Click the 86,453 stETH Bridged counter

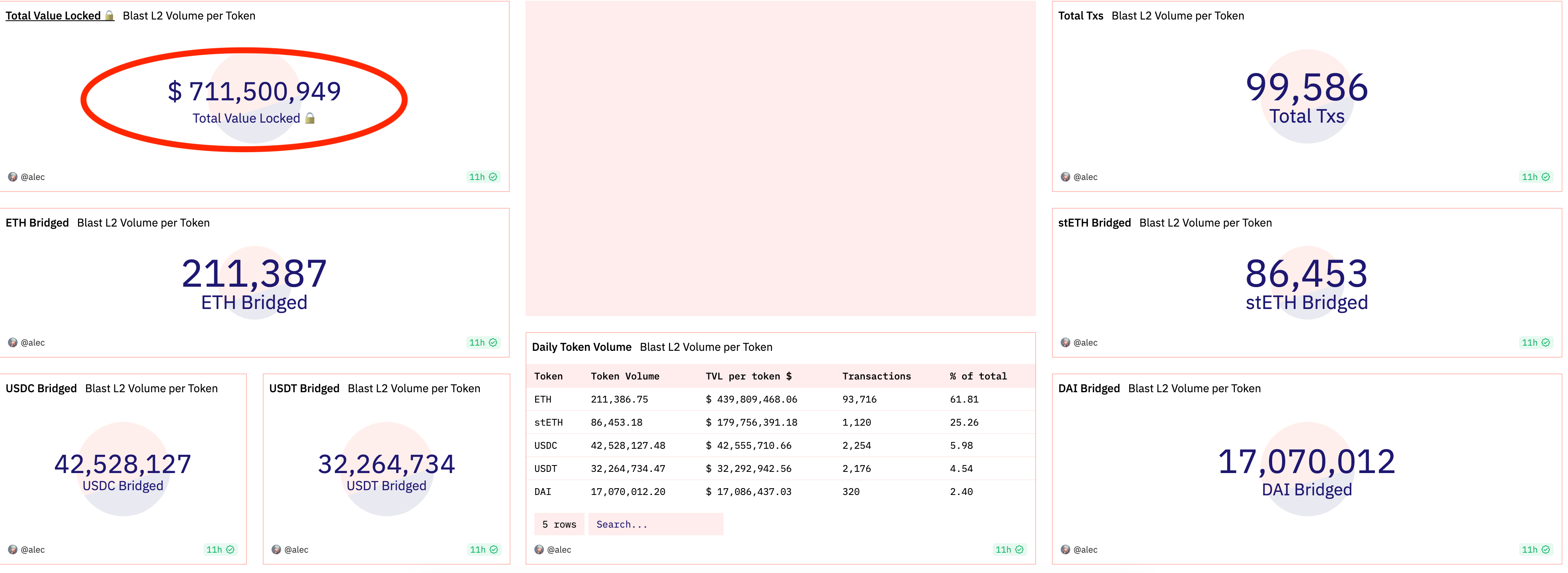(1307, 274)
